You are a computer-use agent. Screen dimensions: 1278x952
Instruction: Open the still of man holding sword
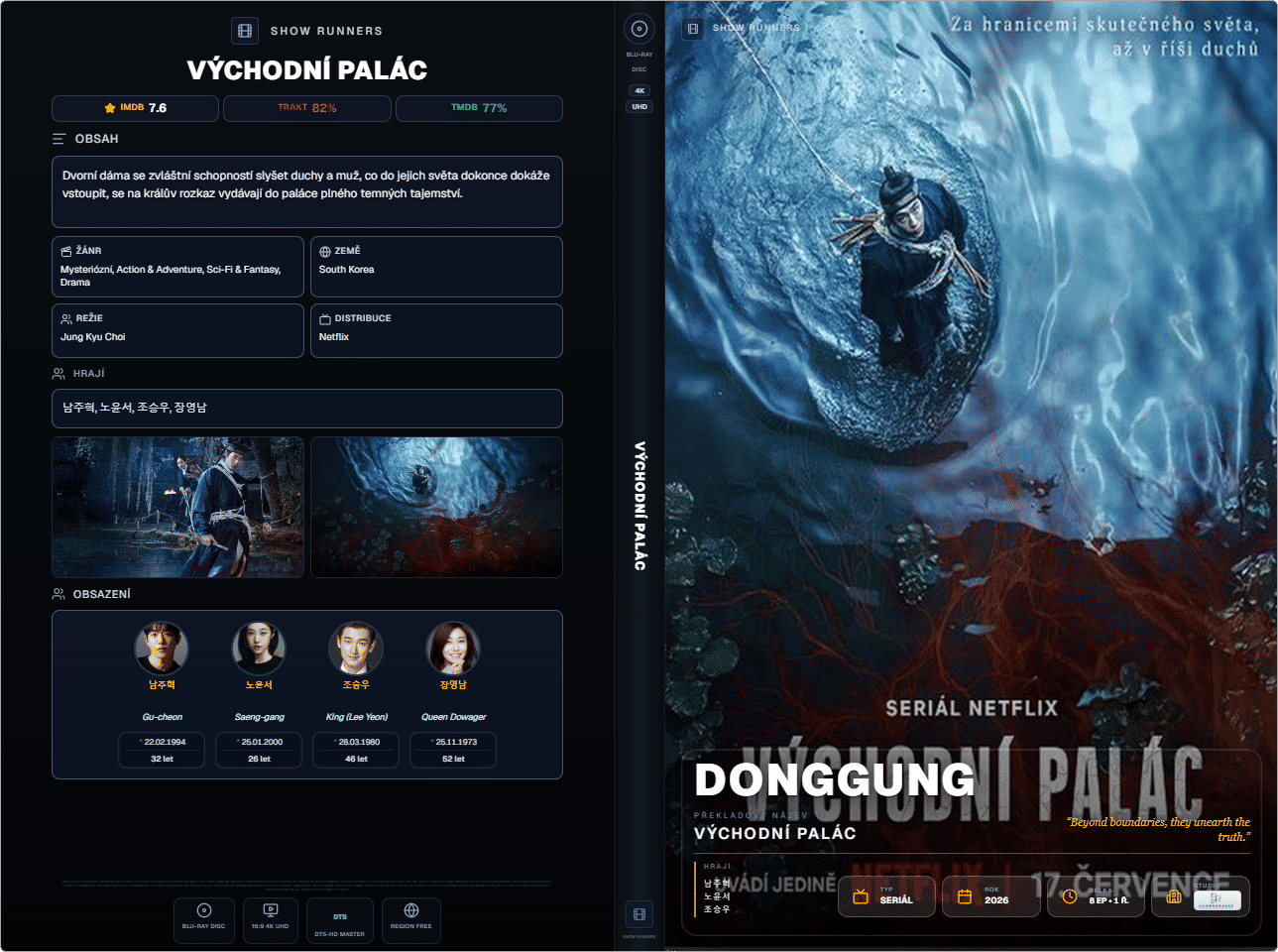177,508
